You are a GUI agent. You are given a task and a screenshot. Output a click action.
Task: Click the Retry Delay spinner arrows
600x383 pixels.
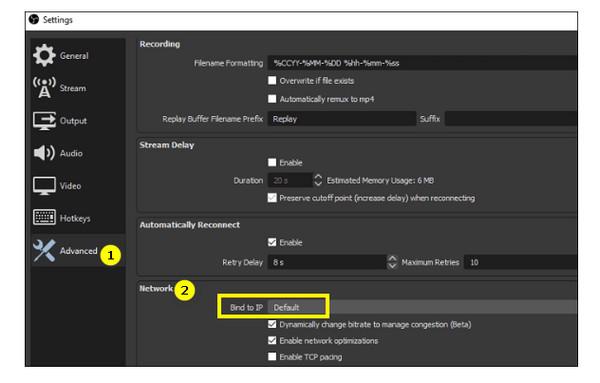click(392, 262)
